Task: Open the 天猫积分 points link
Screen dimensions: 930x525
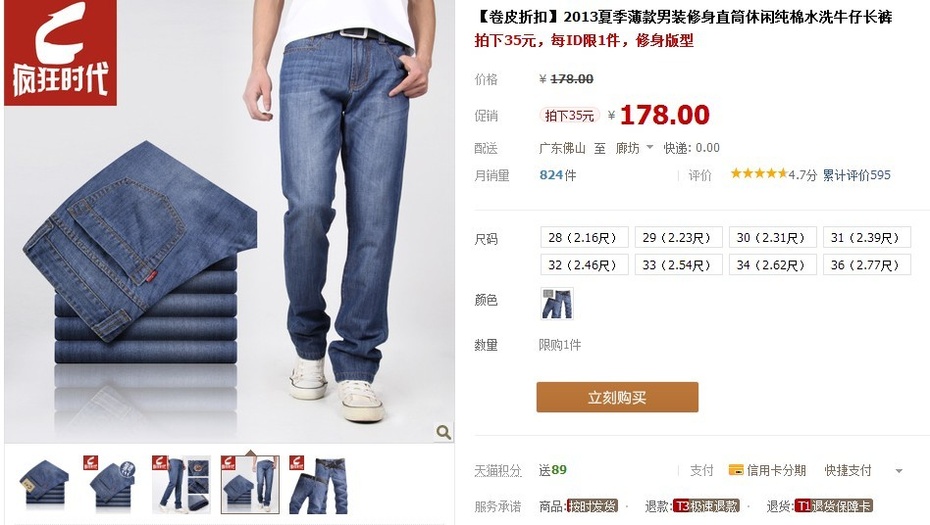Action: tap(498, 470)
